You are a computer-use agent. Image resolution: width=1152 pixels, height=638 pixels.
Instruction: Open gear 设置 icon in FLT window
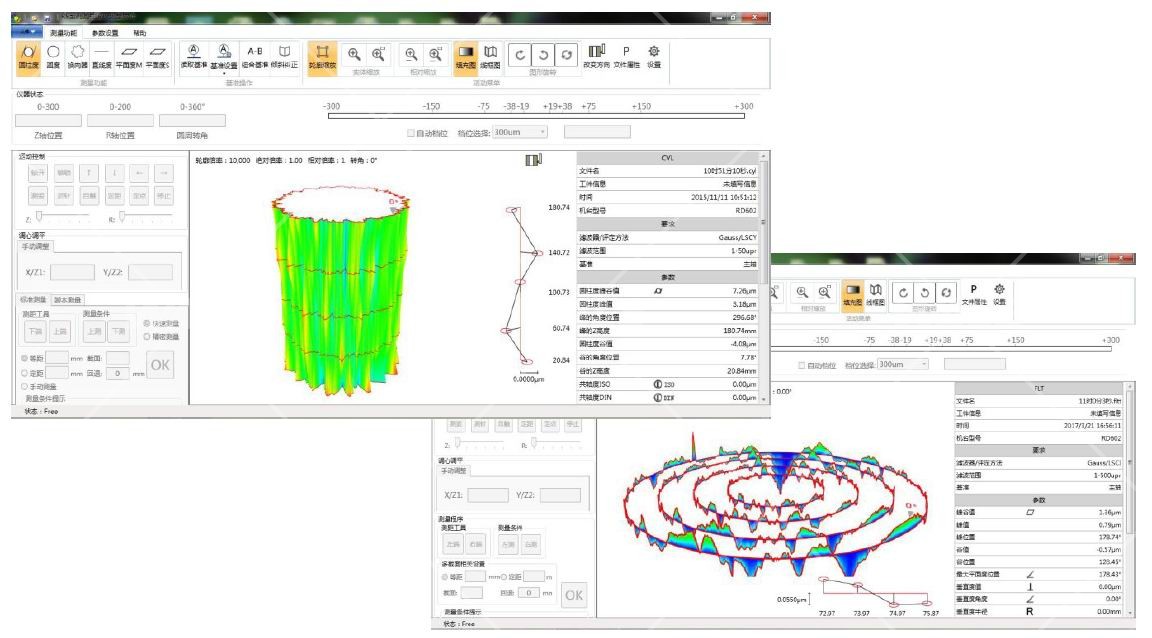[999, 294]
